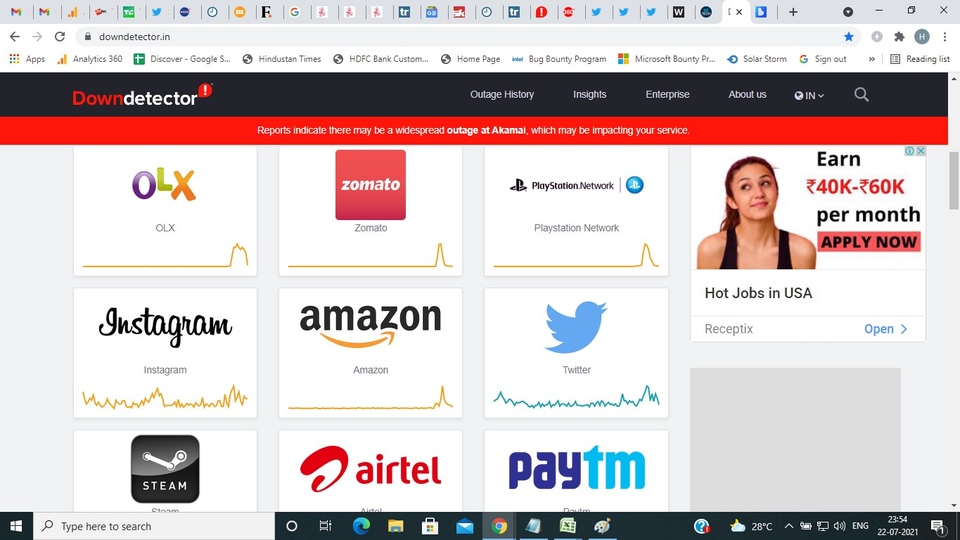Click the Twitter bird logo
The width and height of the screenshot is (960, 540).
576,327
